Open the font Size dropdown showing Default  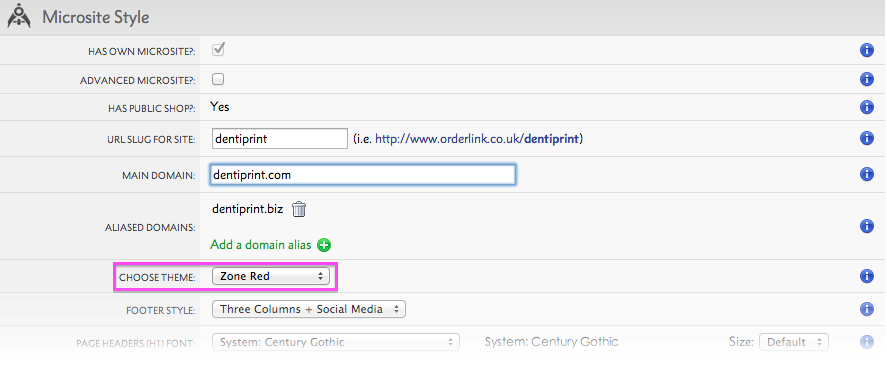794,342
